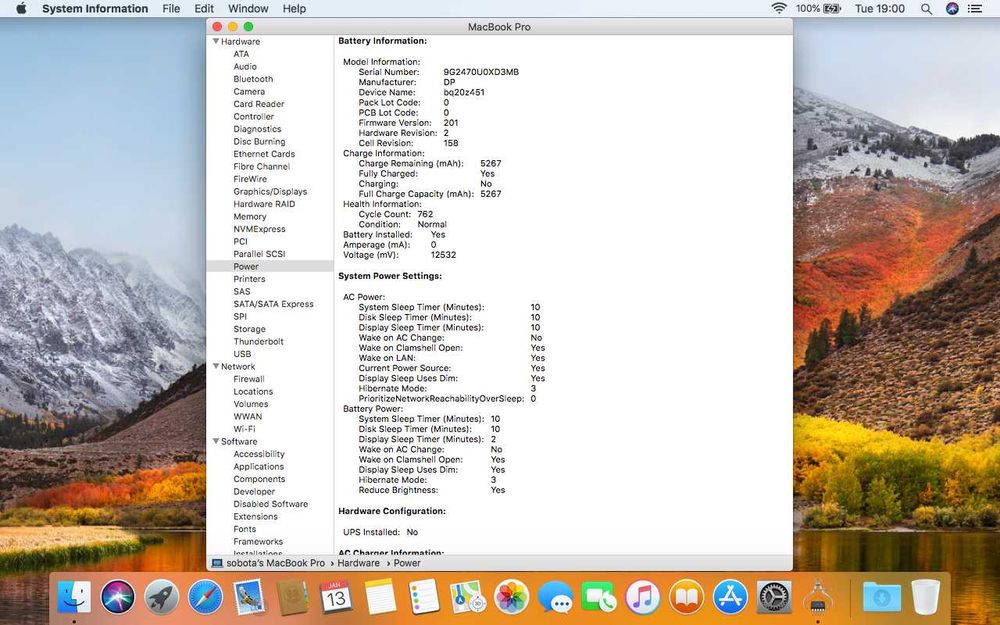Select Memory in the sidebar
Viewport: 1000px width, 625px height.
pyautogui.click(x=250, y=216)
